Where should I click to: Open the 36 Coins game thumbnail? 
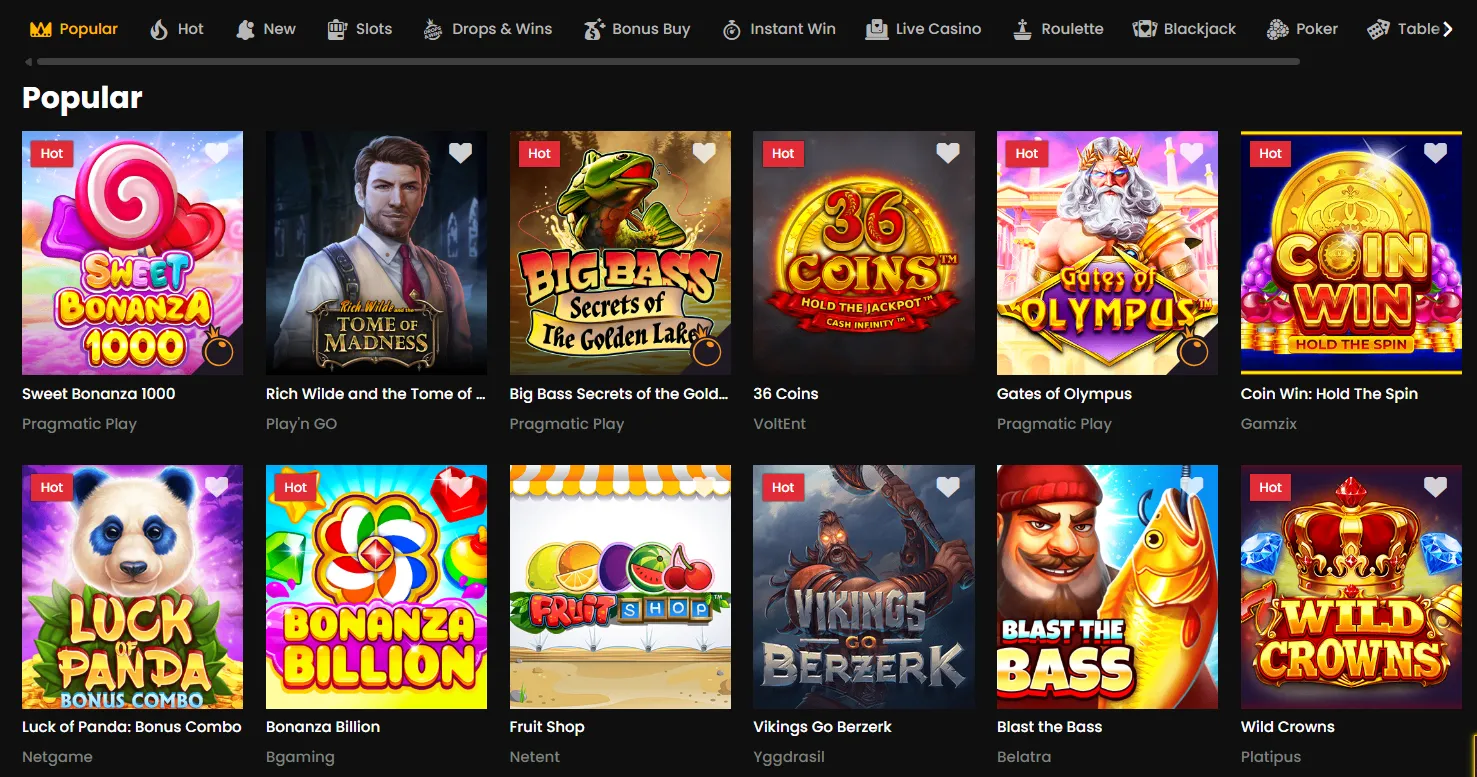click(864, 253)
